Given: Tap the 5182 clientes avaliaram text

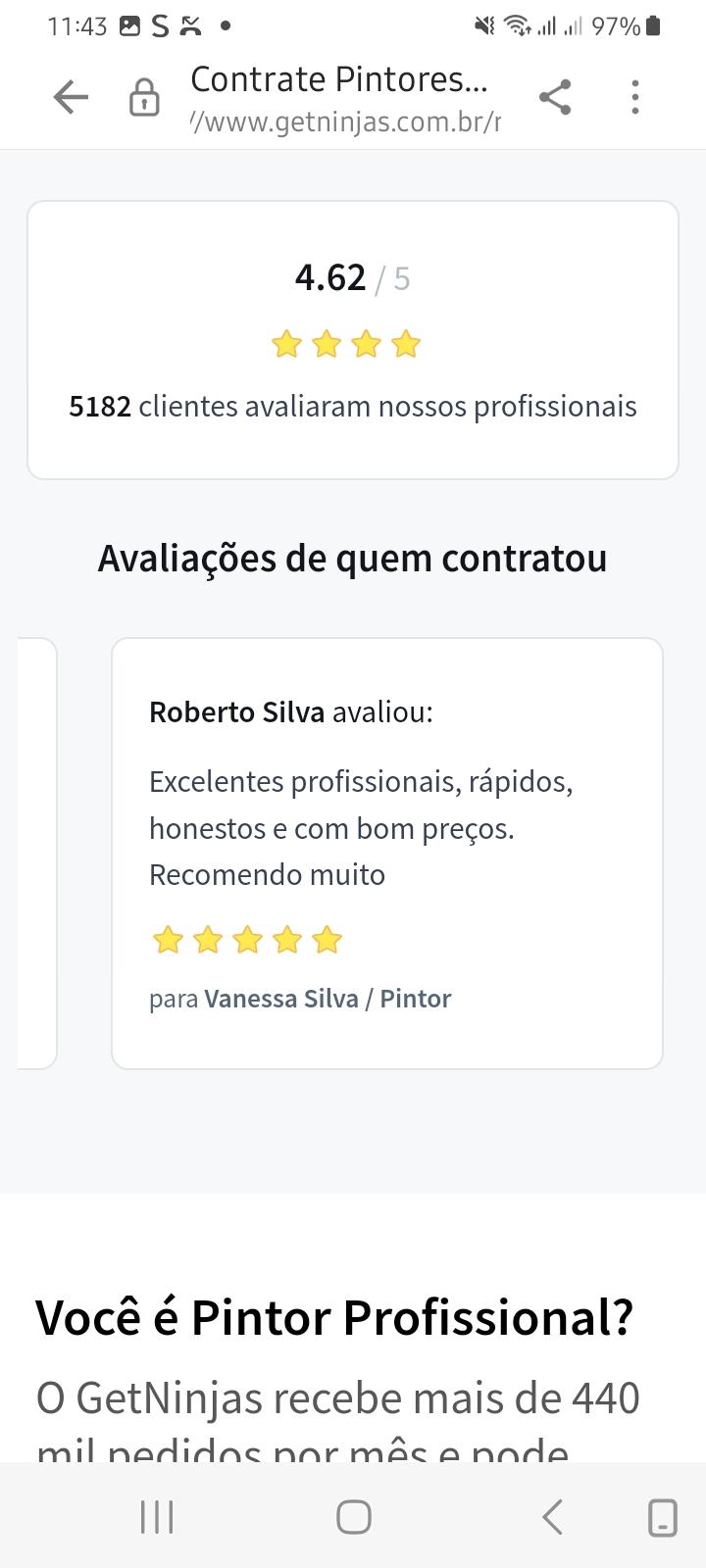Looking at the screenshot, I should click(x=353, y=407).
